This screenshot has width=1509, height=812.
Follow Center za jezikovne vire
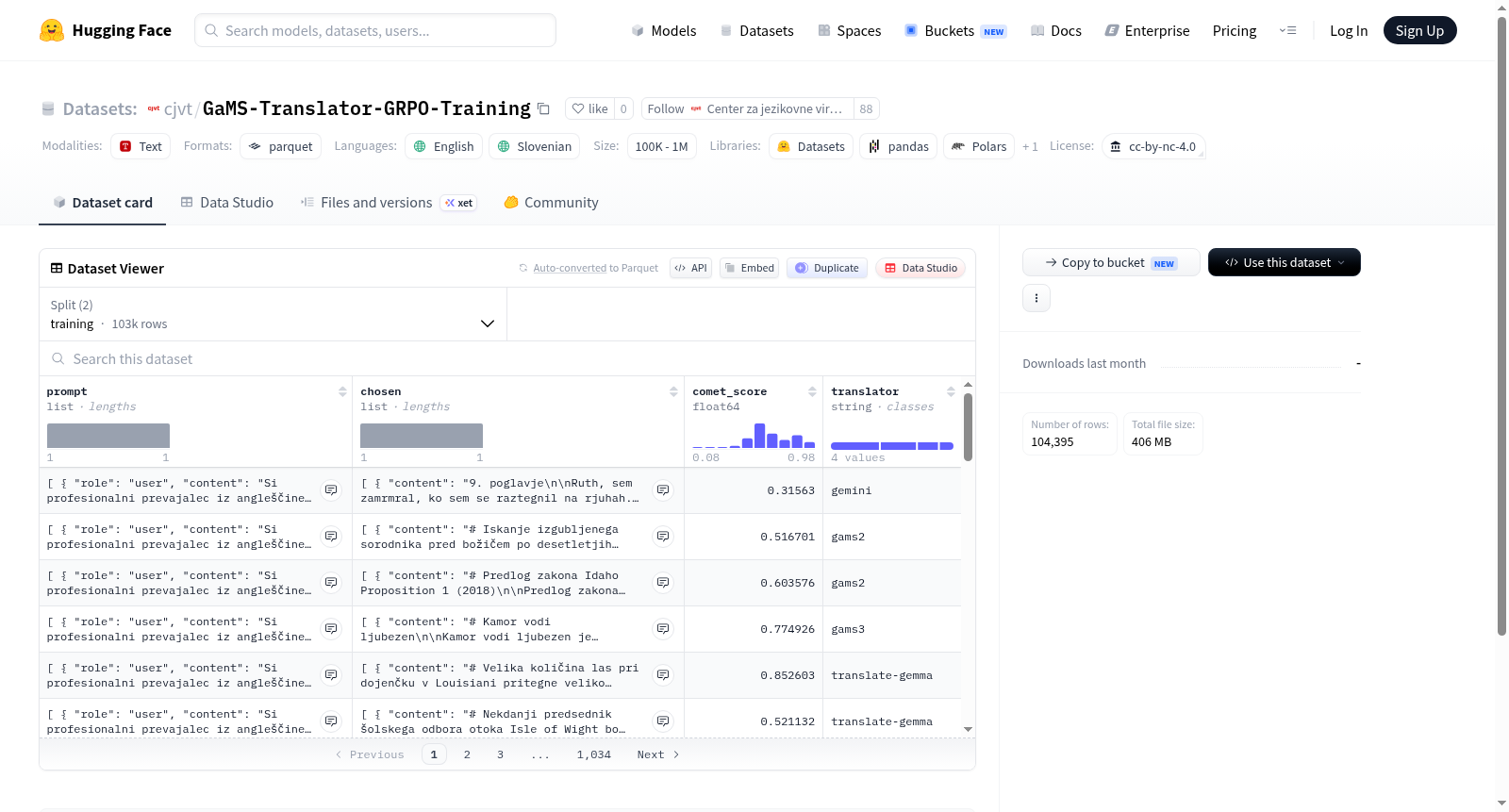click(x=748, y=108)
